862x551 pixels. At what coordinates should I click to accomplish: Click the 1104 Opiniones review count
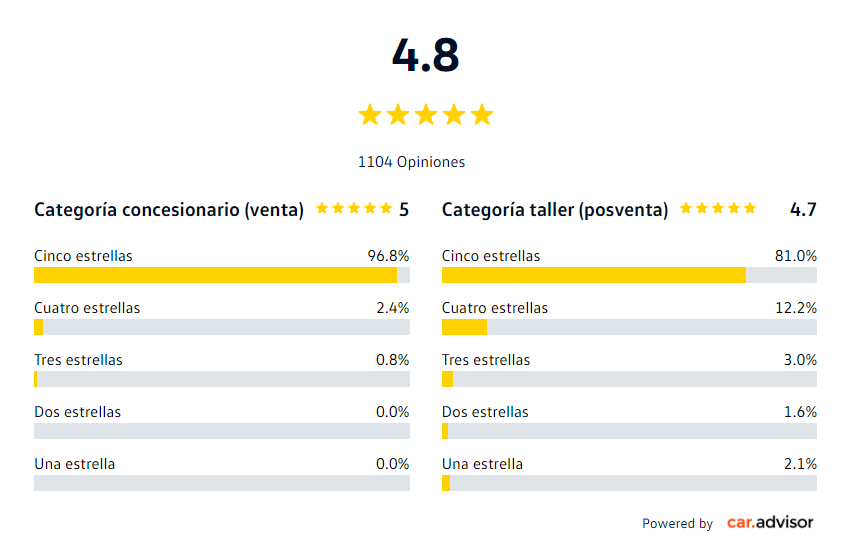pyautogui.click(x=411, y=162)
